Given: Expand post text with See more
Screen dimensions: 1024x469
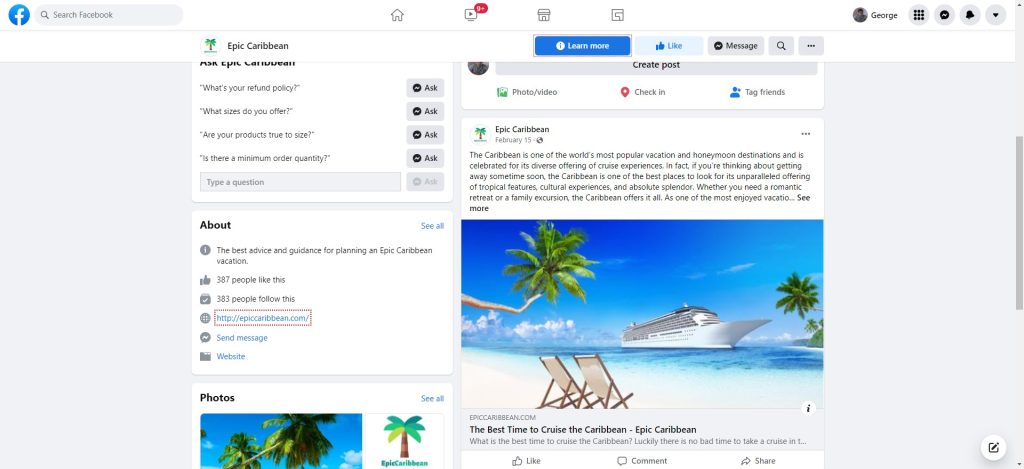Looking at the screenshot, I should coord(640,202).
